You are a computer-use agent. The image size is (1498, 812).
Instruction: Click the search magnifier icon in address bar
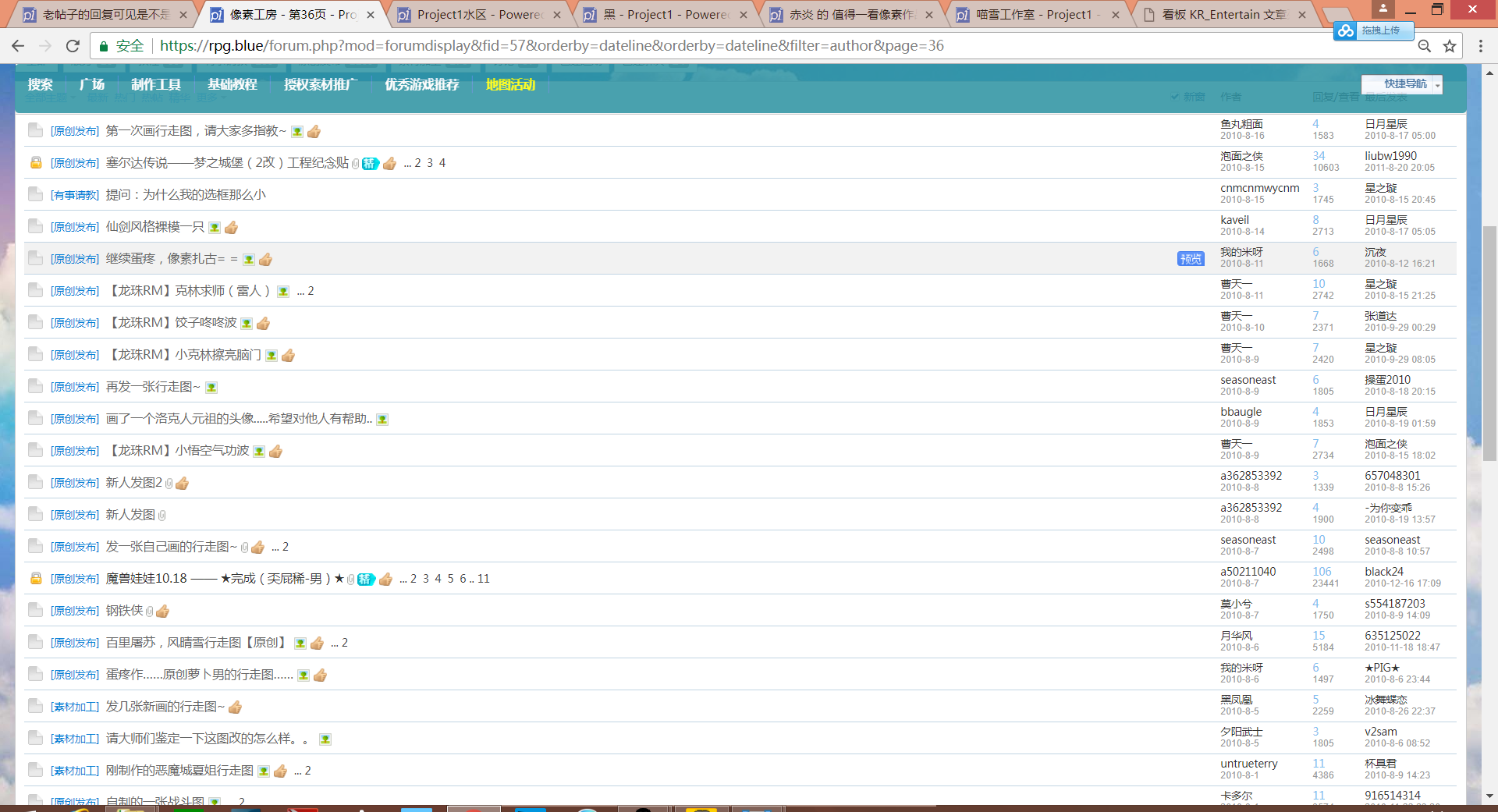point(1424,46)
